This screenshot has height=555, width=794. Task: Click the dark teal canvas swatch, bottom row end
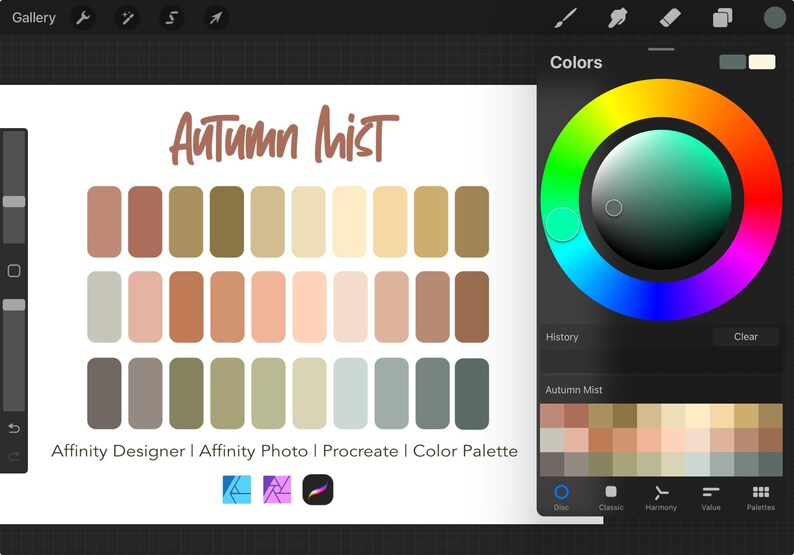click(x=471, y=393)
